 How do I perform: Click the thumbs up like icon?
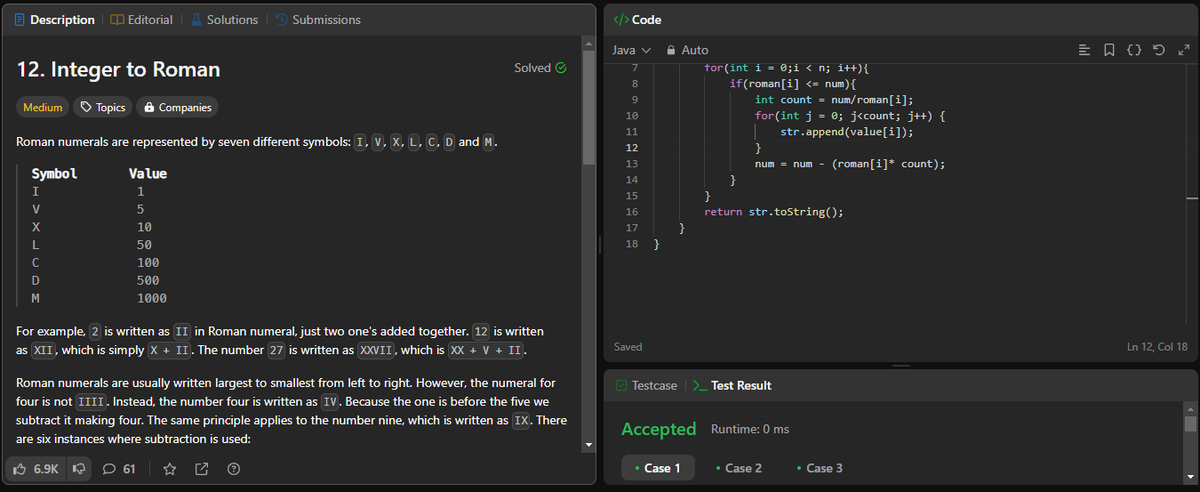[x=22, y=468]
